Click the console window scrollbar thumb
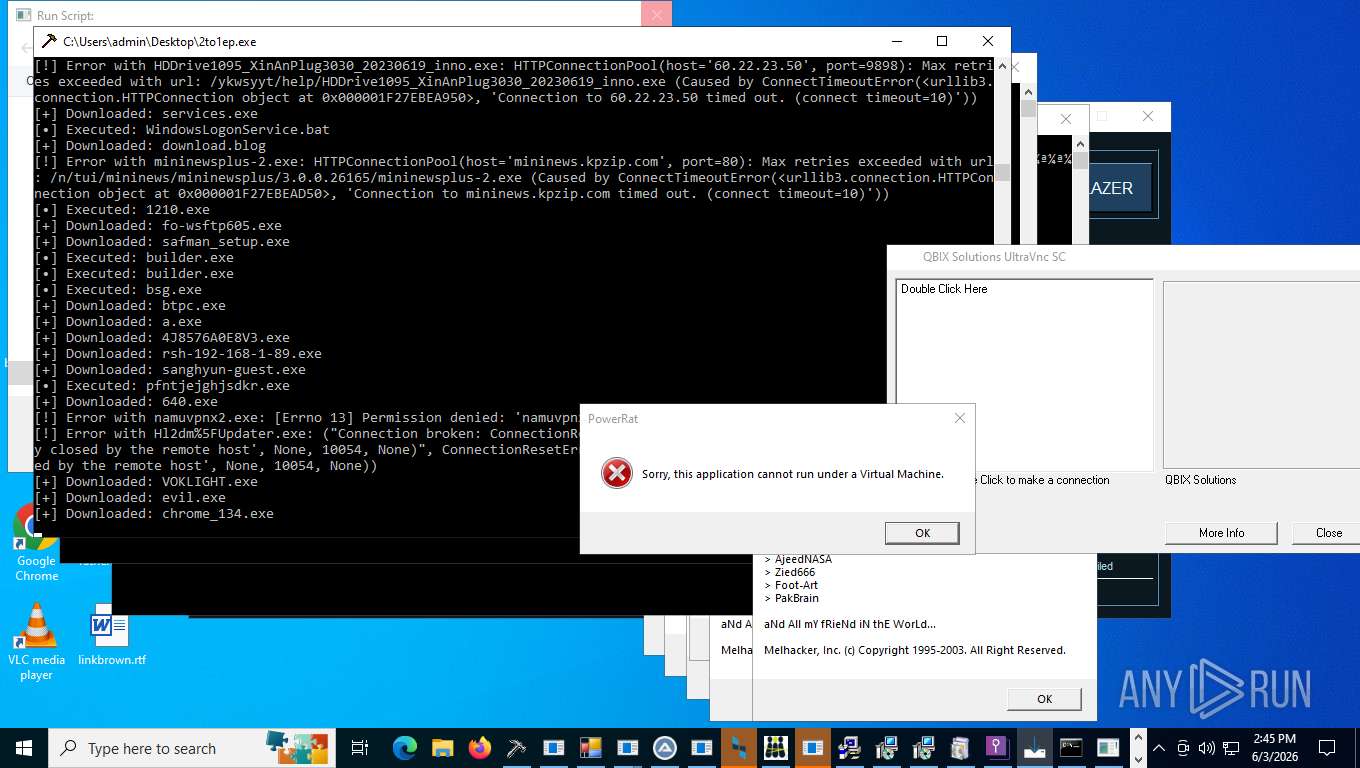Screen dimensions: 1360x768 tap(1002, 173)
